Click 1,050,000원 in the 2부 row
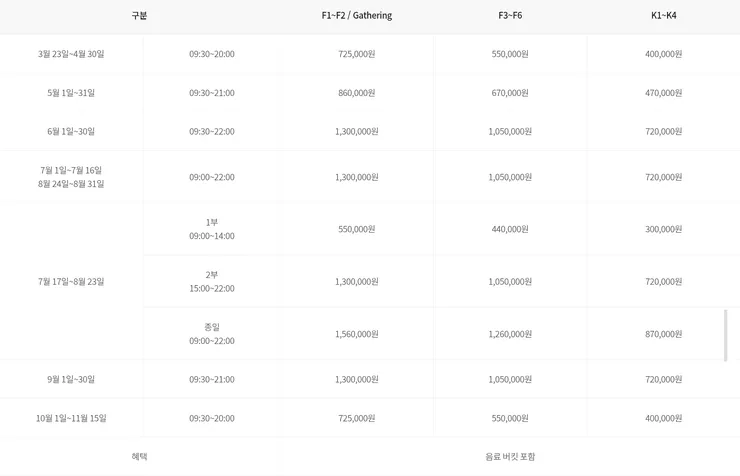740x476 pixels. point(510,282)
